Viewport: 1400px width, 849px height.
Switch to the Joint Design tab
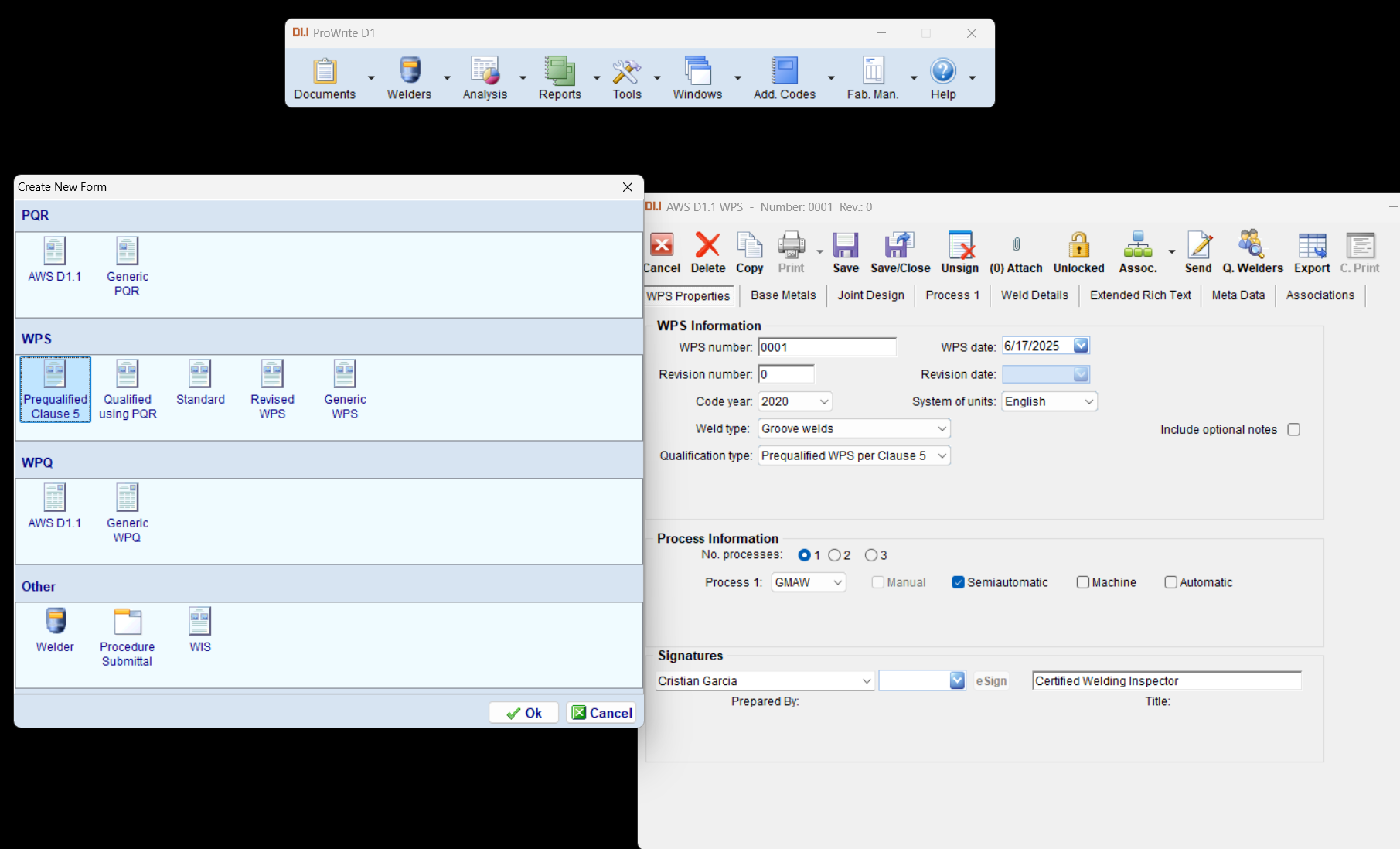870,295
